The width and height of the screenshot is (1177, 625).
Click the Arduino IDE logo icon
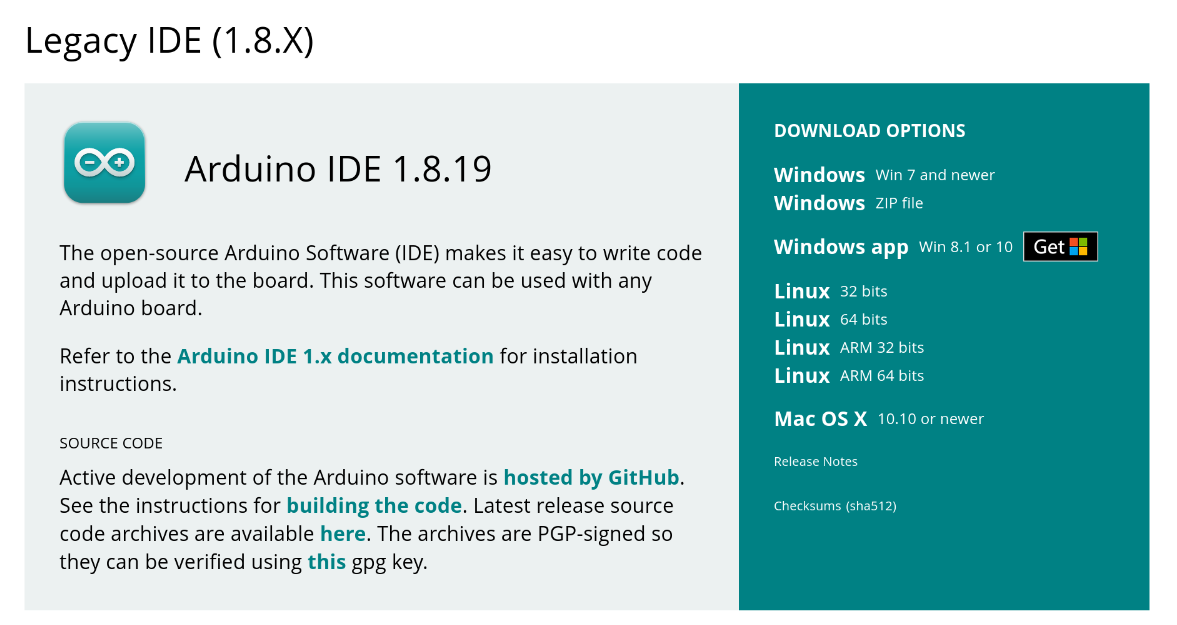104,163
